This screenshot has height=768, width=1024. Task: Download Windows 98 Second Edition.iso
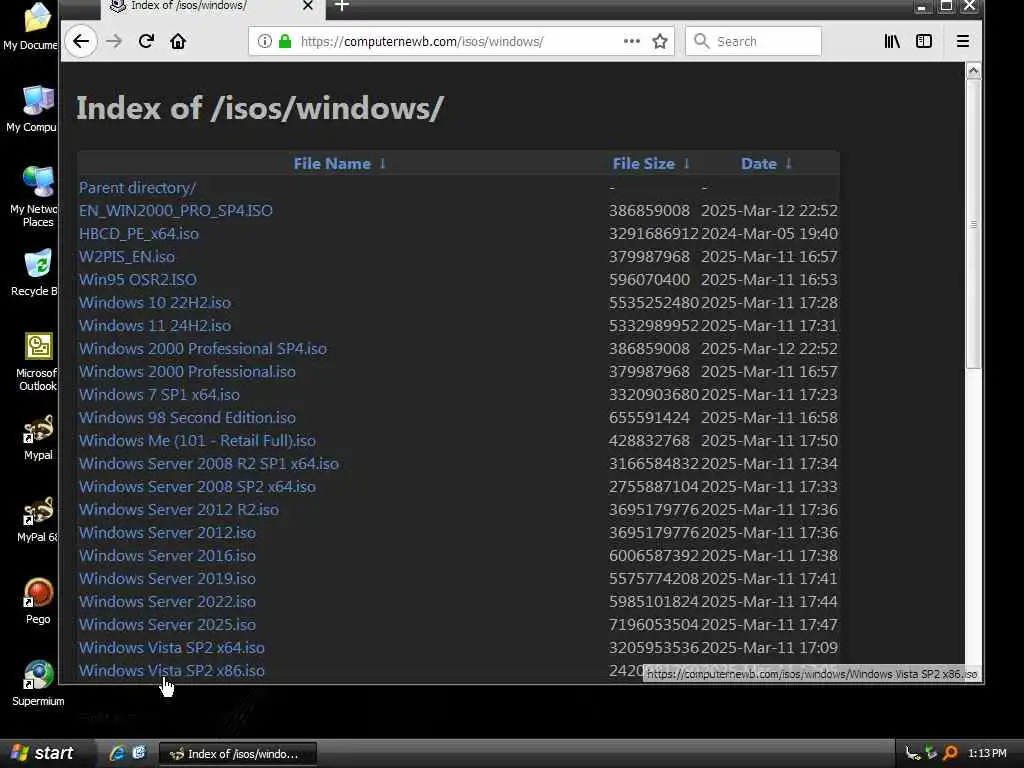coord(187,417)
